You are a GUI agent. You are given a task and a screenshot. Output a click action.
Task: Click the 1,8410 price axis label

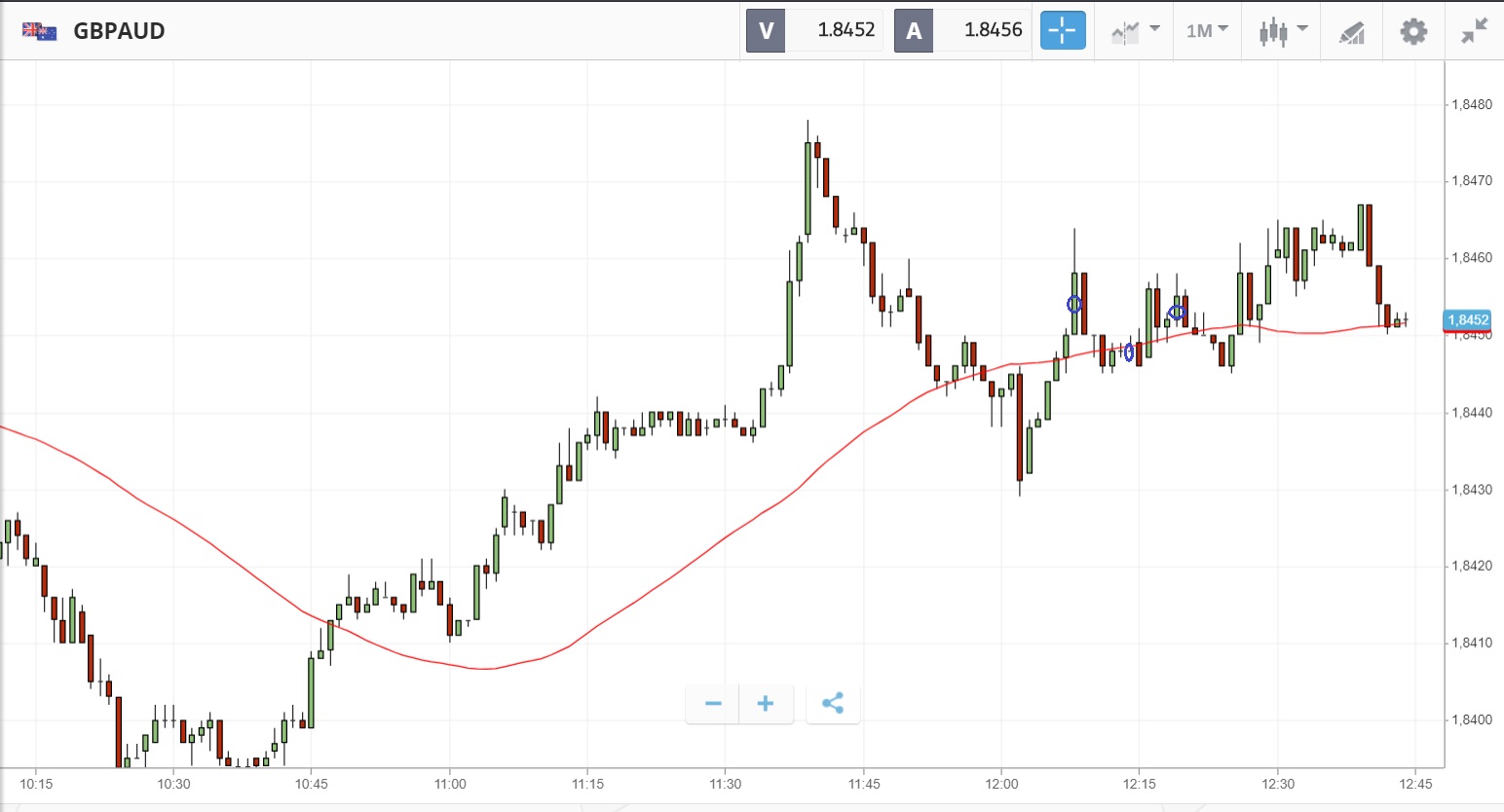tap(1472, 643)
